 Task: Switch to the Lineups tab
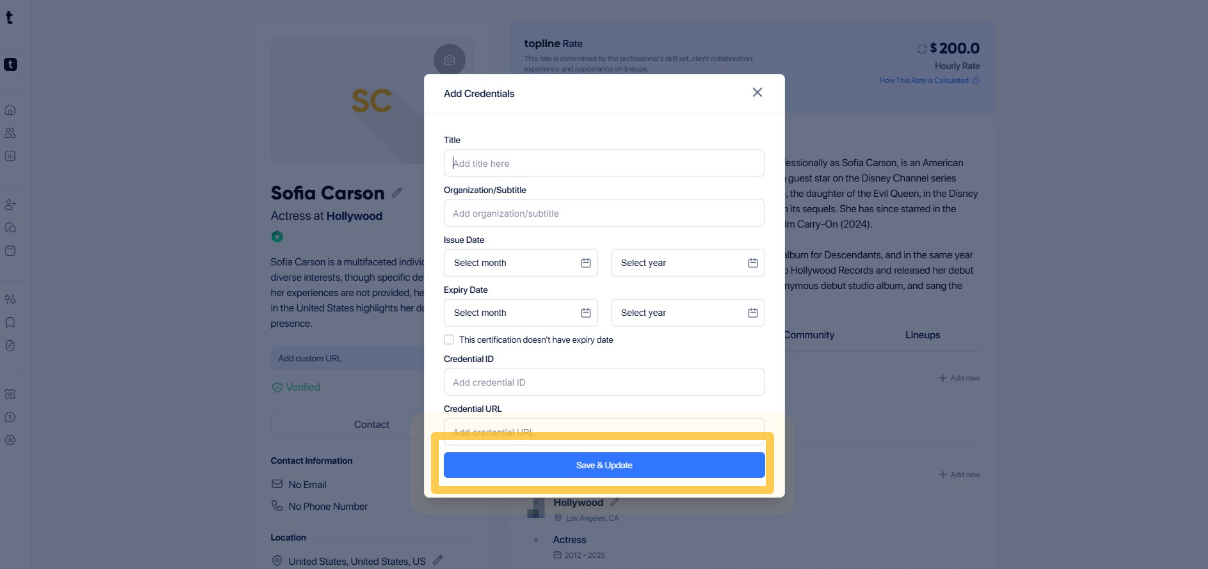click(922, 335)
